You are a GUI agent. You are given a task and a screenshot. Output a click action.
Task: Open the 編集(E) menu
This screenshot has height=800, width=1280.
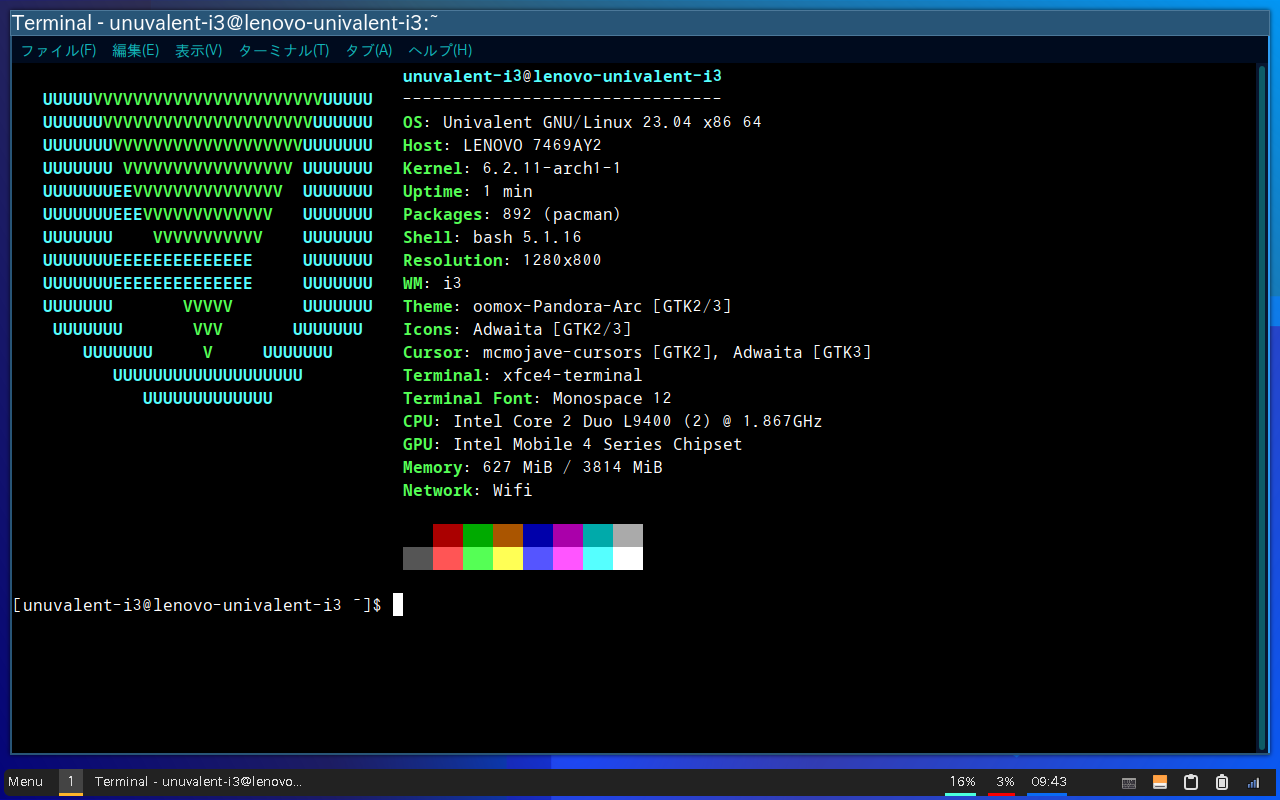point(135,50)
